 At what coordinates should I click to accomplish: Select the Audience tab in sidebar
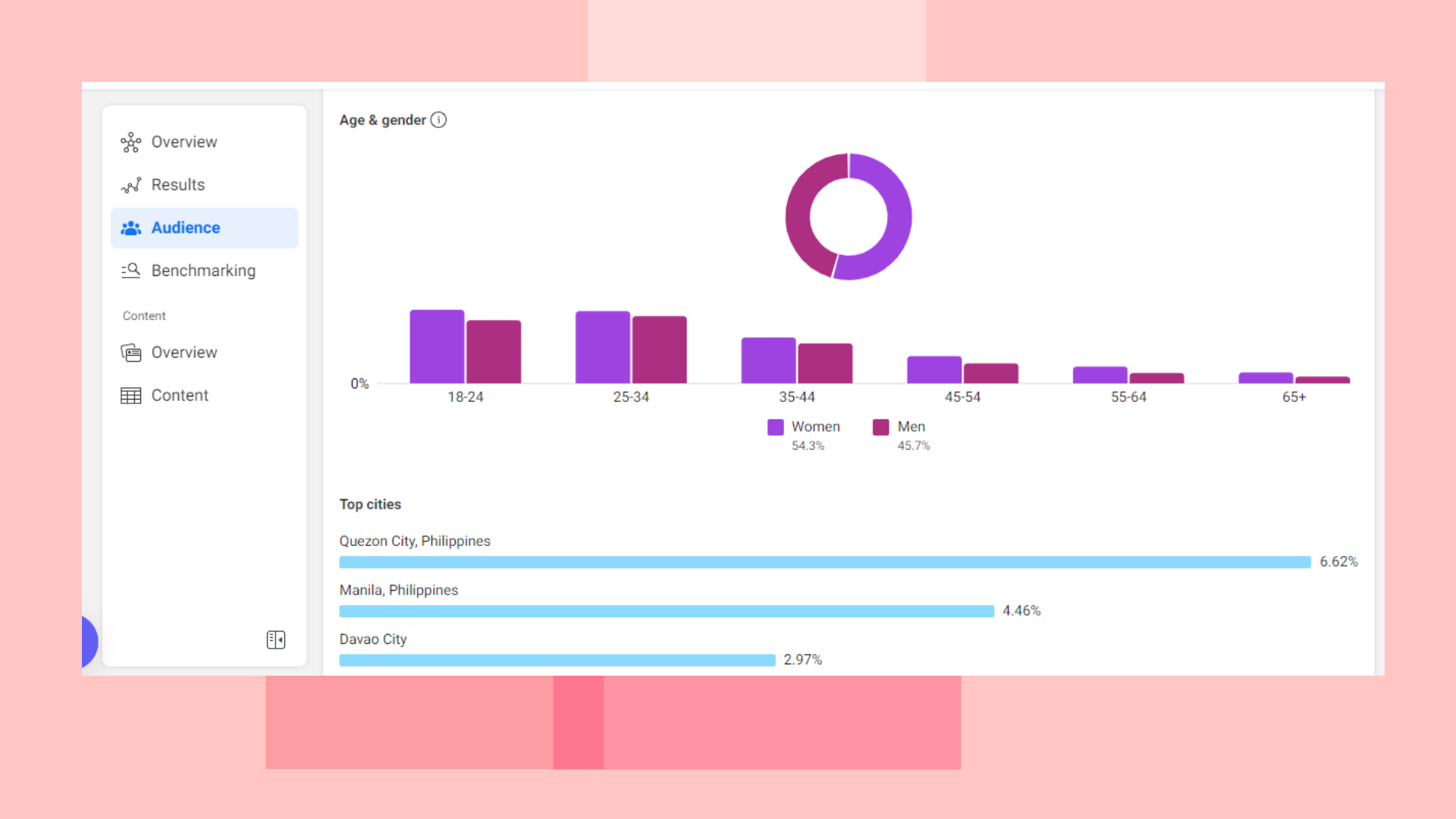204,227
